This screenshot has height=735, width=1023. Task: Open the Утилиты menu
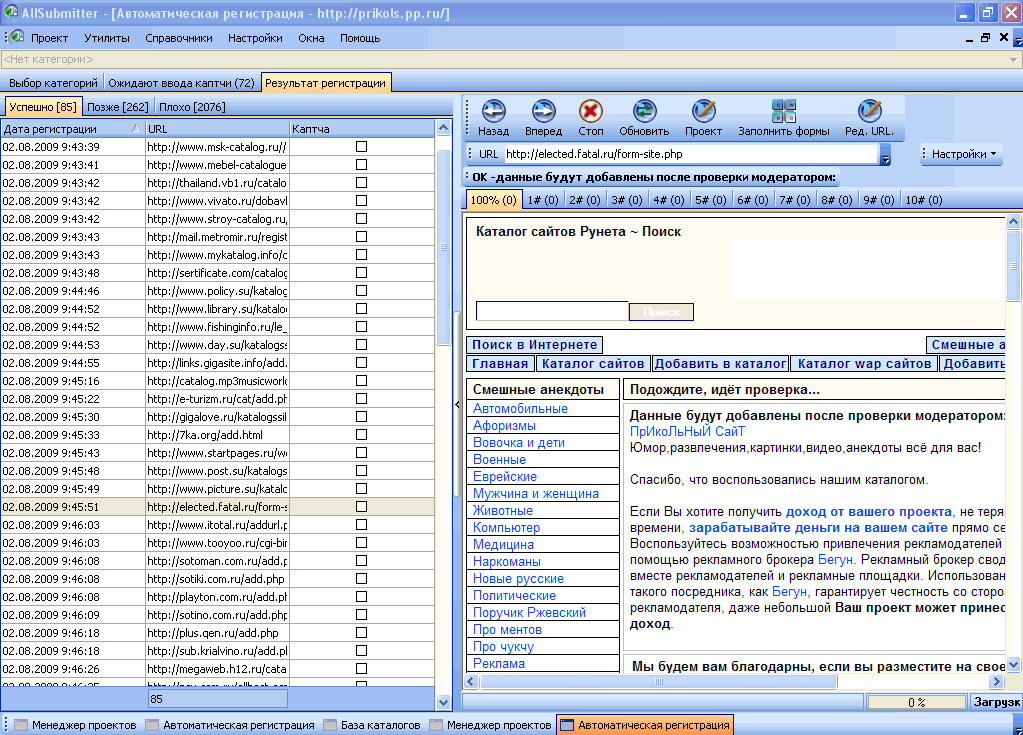click(x=106, y=38)
